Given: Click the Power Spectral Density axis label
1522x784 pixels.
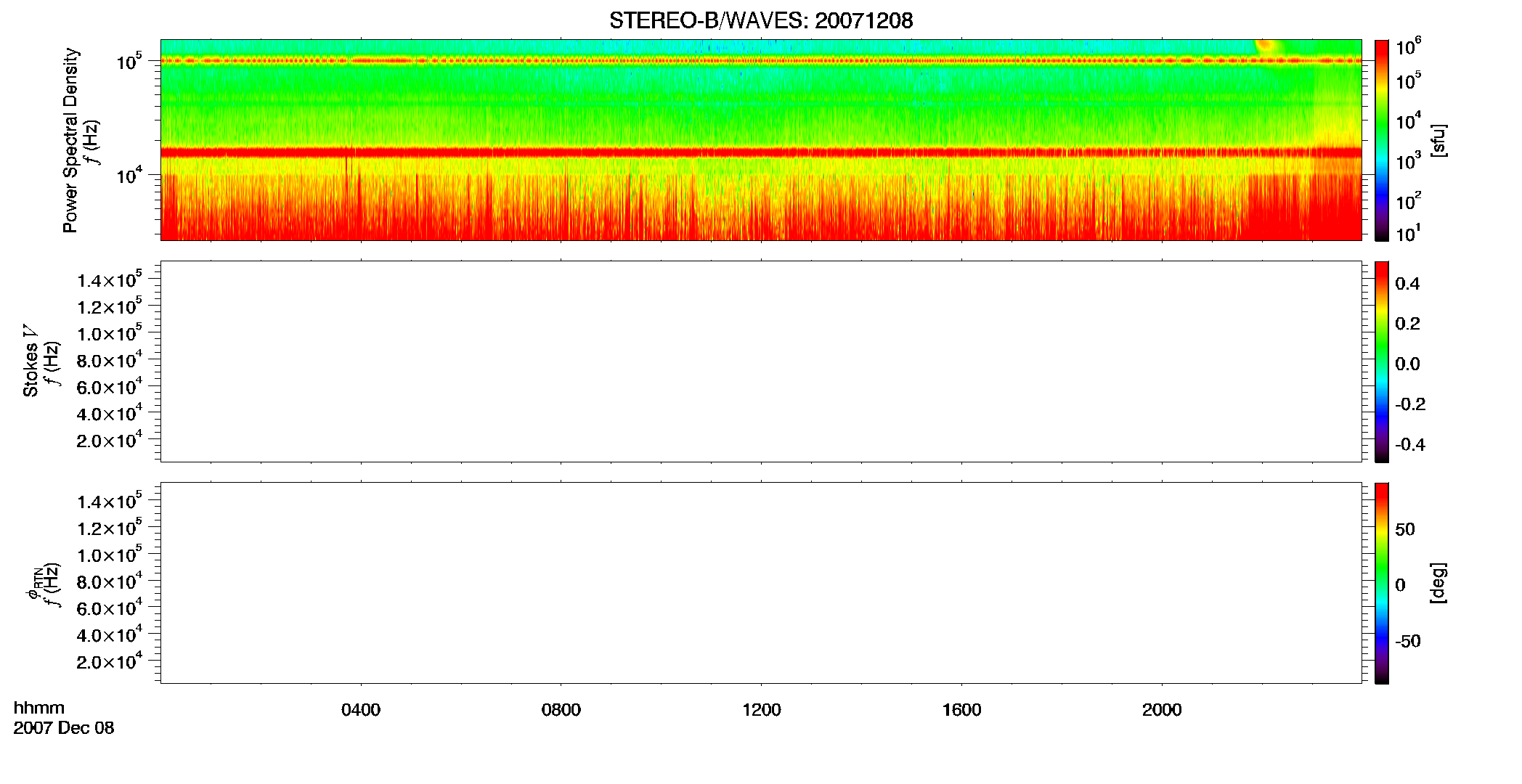Looking at the screenshot, I should coord(70,140).
